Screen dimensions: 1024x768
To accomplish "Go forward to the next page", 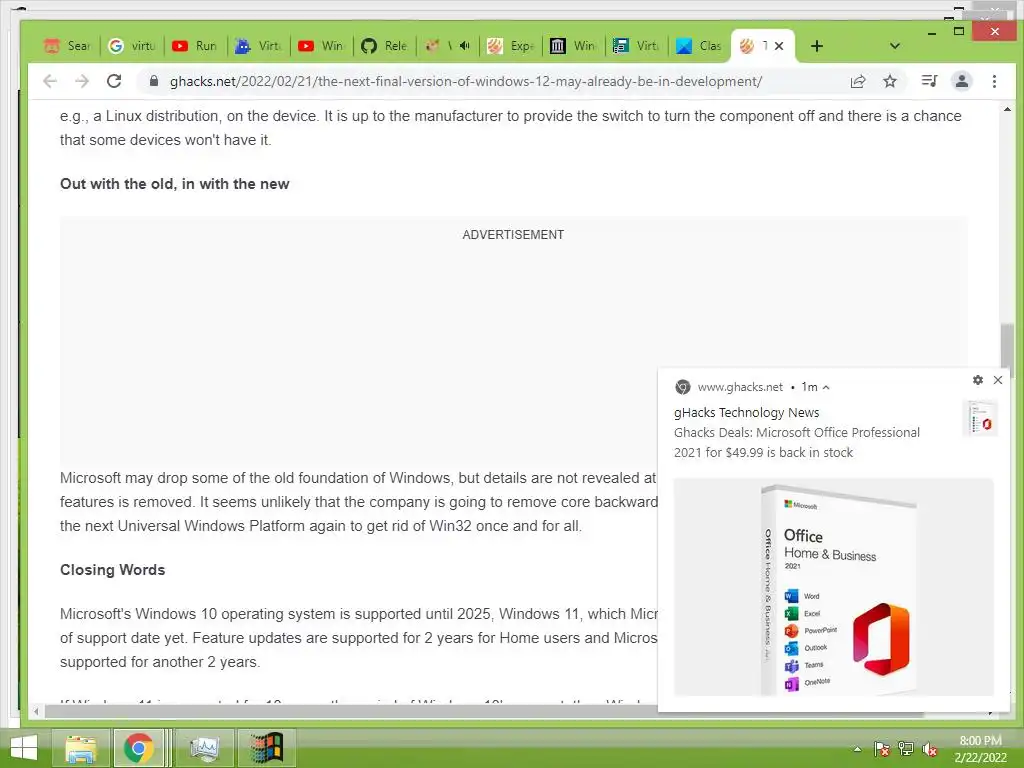I will point(82,81).
